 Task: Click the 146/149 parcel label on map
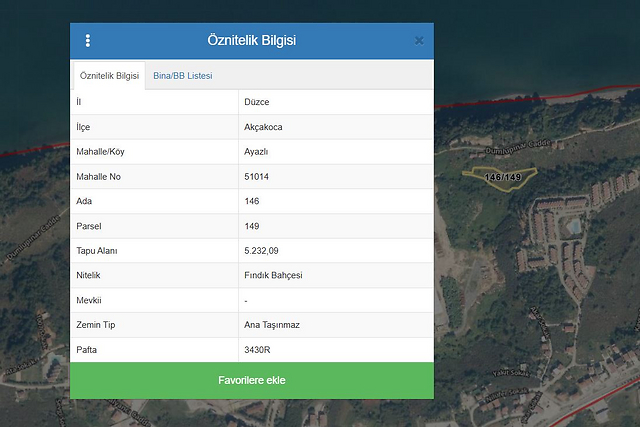coord(502,177)
